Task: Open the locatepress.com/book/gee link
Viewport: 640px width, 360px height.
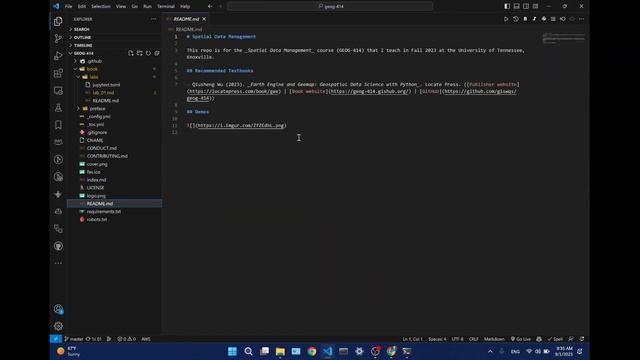Action: coord(234,91)
